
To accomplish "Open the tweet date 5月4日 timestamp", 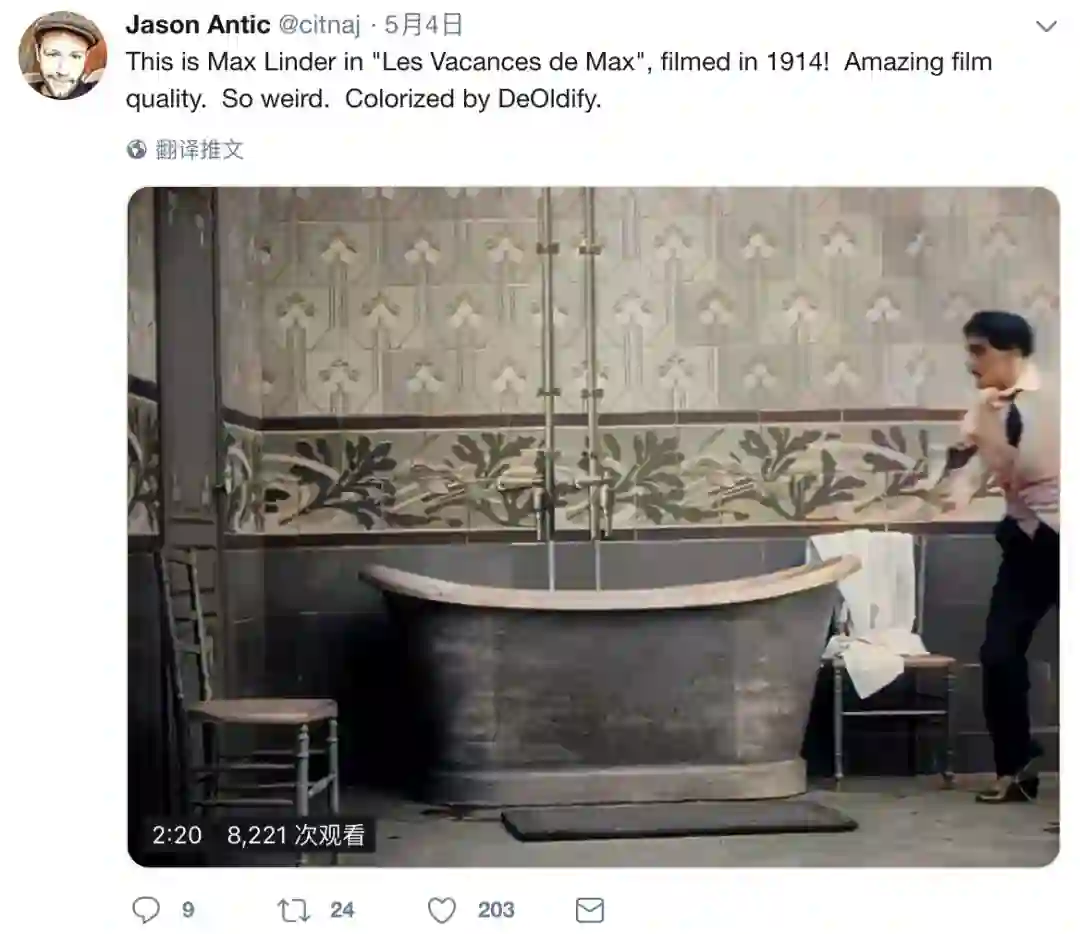I will click(423, 25).
